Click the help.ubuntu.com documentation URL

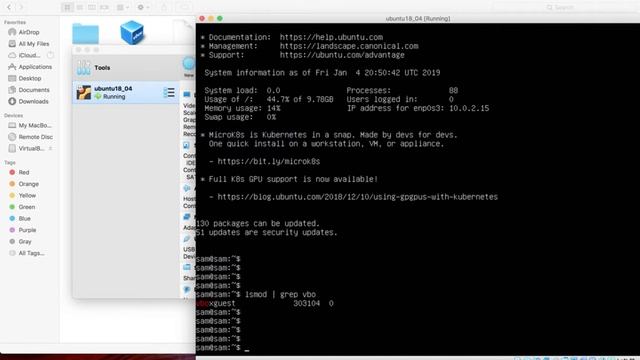click(x=331, y=37)
